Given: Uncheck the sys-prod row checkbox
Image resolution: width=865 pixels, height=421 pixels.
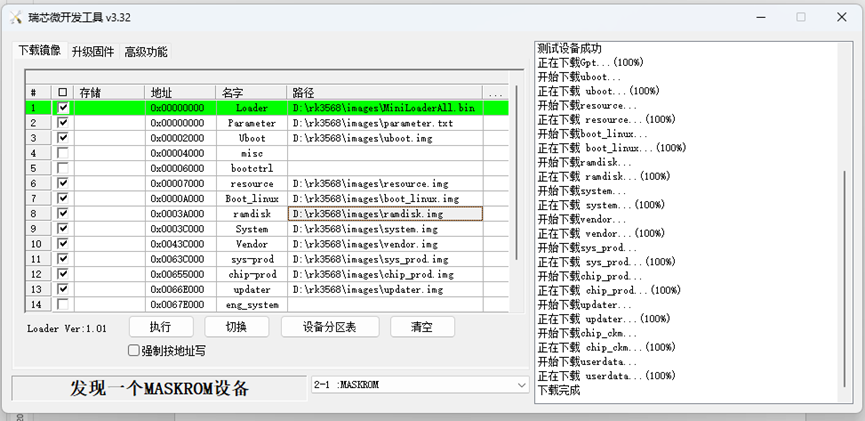Looking at the screenshot, I should tap(63, 259).
